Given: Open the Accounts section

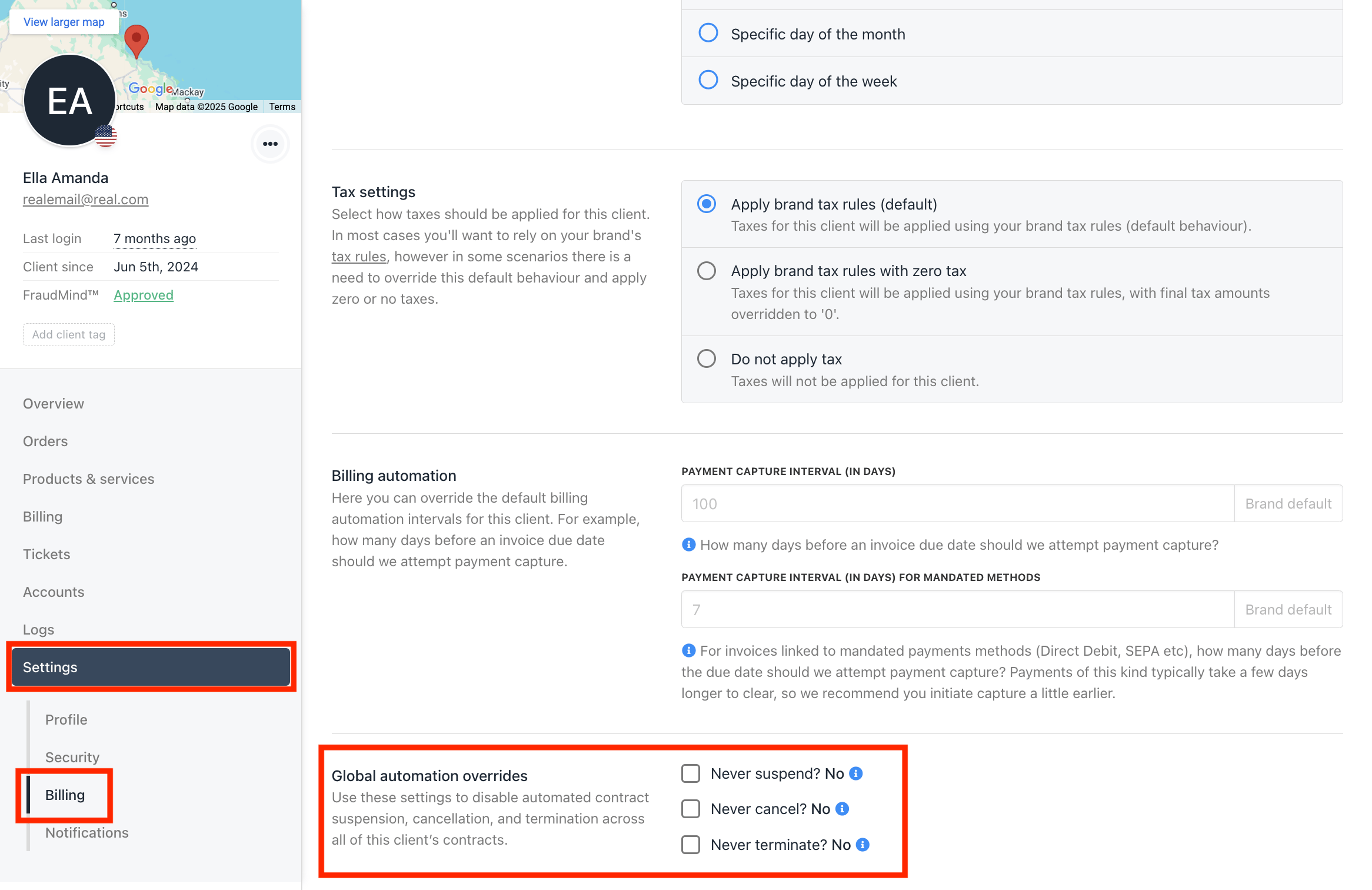Looking at the screenshot, I should pos(54,592).
